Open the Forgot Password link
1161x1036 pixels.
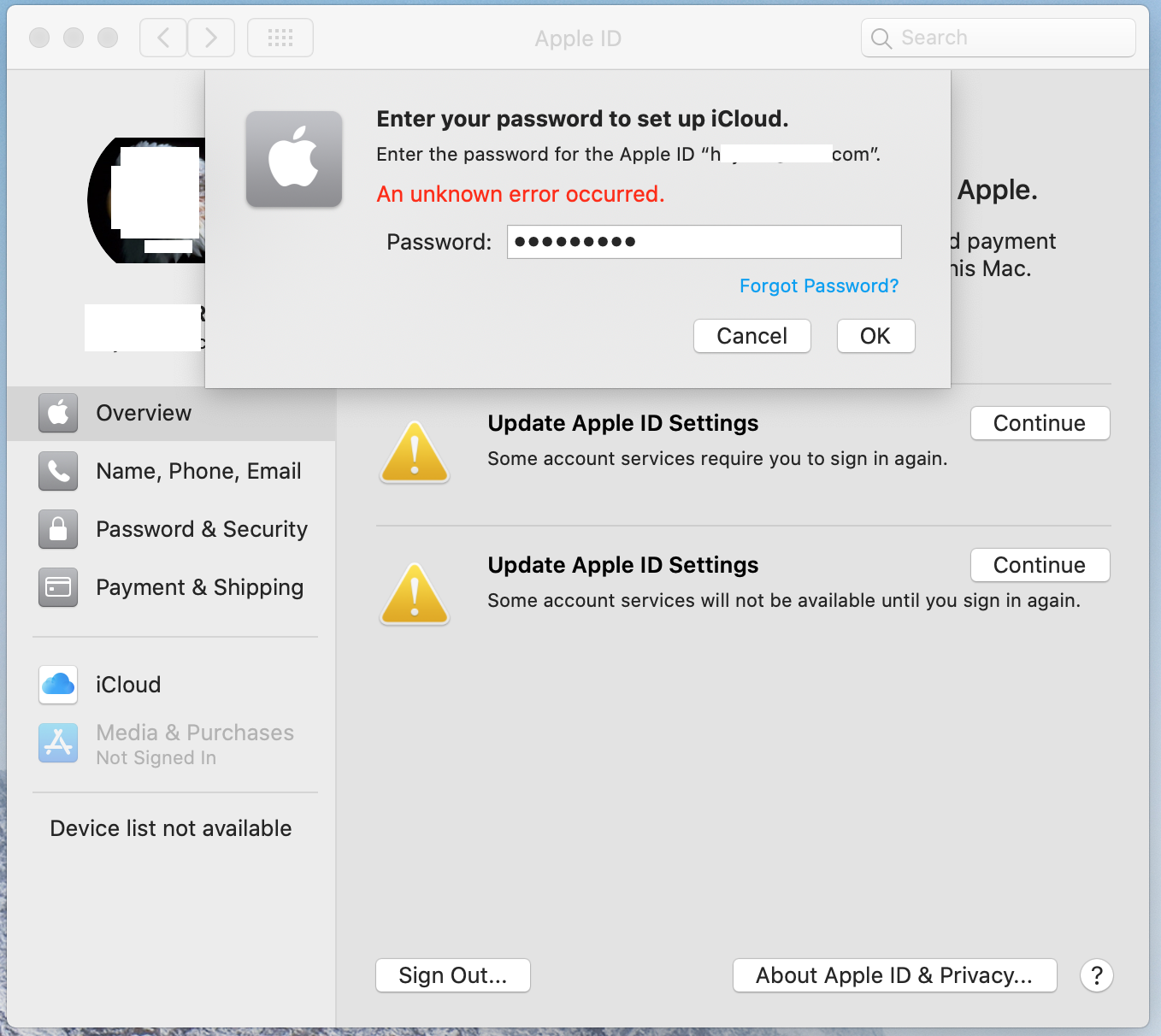[818, 285]
